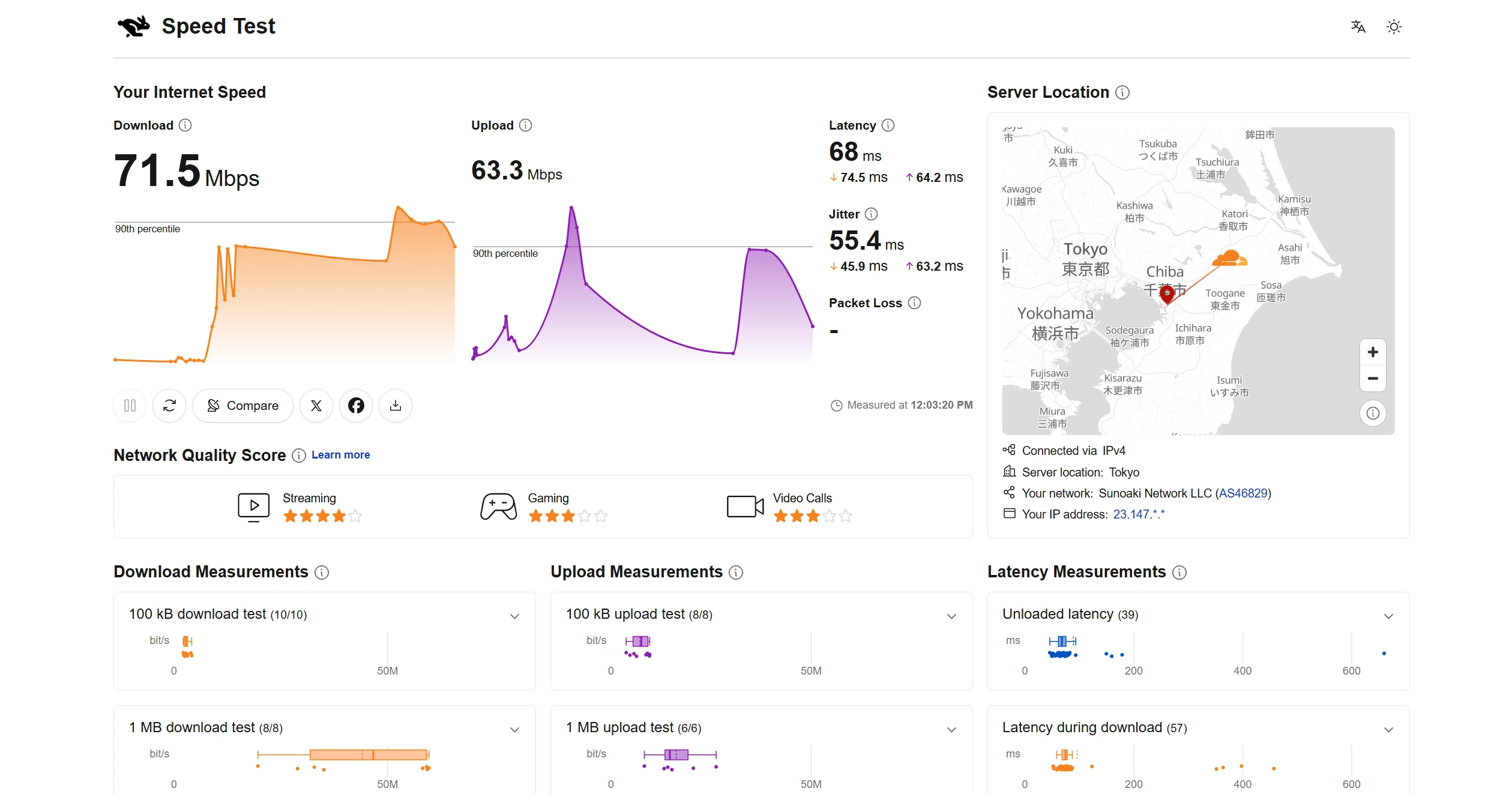The width and height of the screenshot is (1512, 794).
Task: Click the Streaming star rating
Action: coord(322,516)
